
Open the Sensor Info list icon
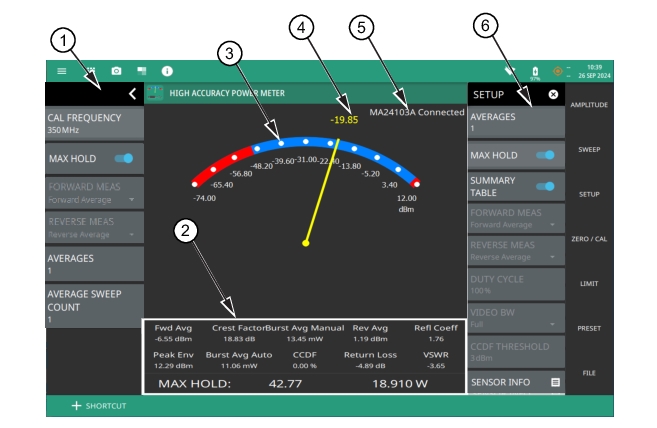click(554, 382)
